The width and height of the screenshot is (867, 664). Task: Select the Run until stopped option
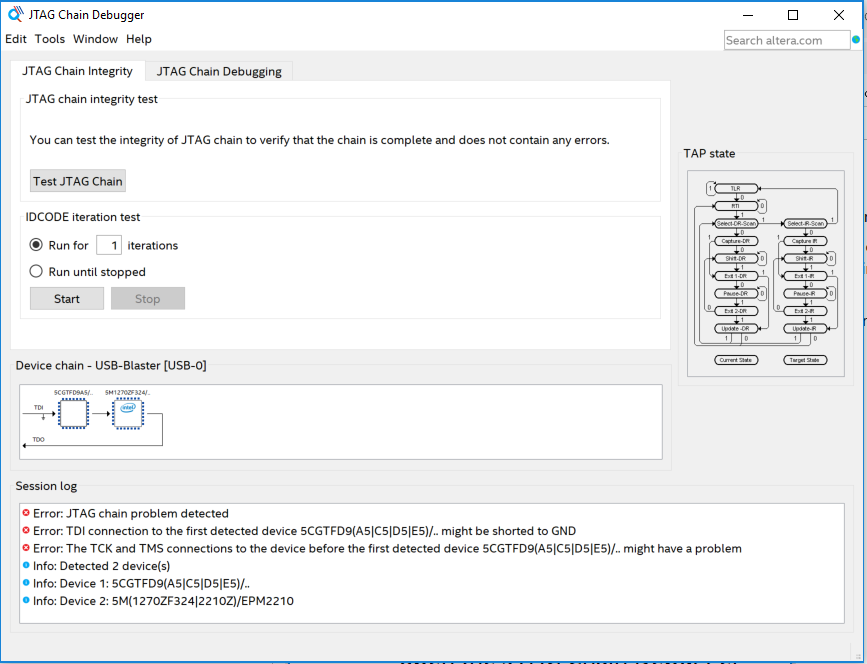(36, 271)
